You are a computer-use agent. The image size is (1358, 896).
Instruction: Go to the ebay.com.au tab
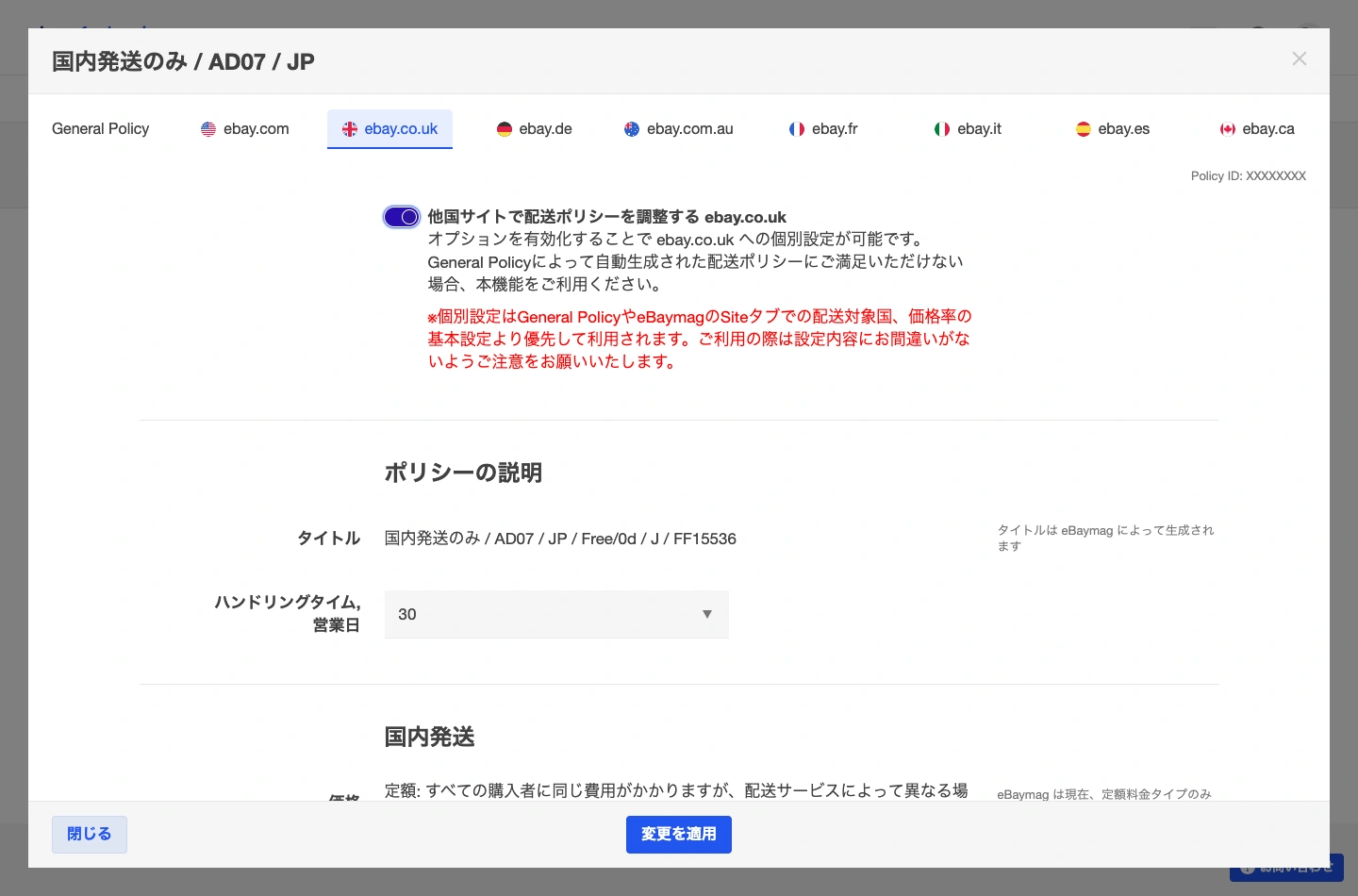tap(679, 129)
